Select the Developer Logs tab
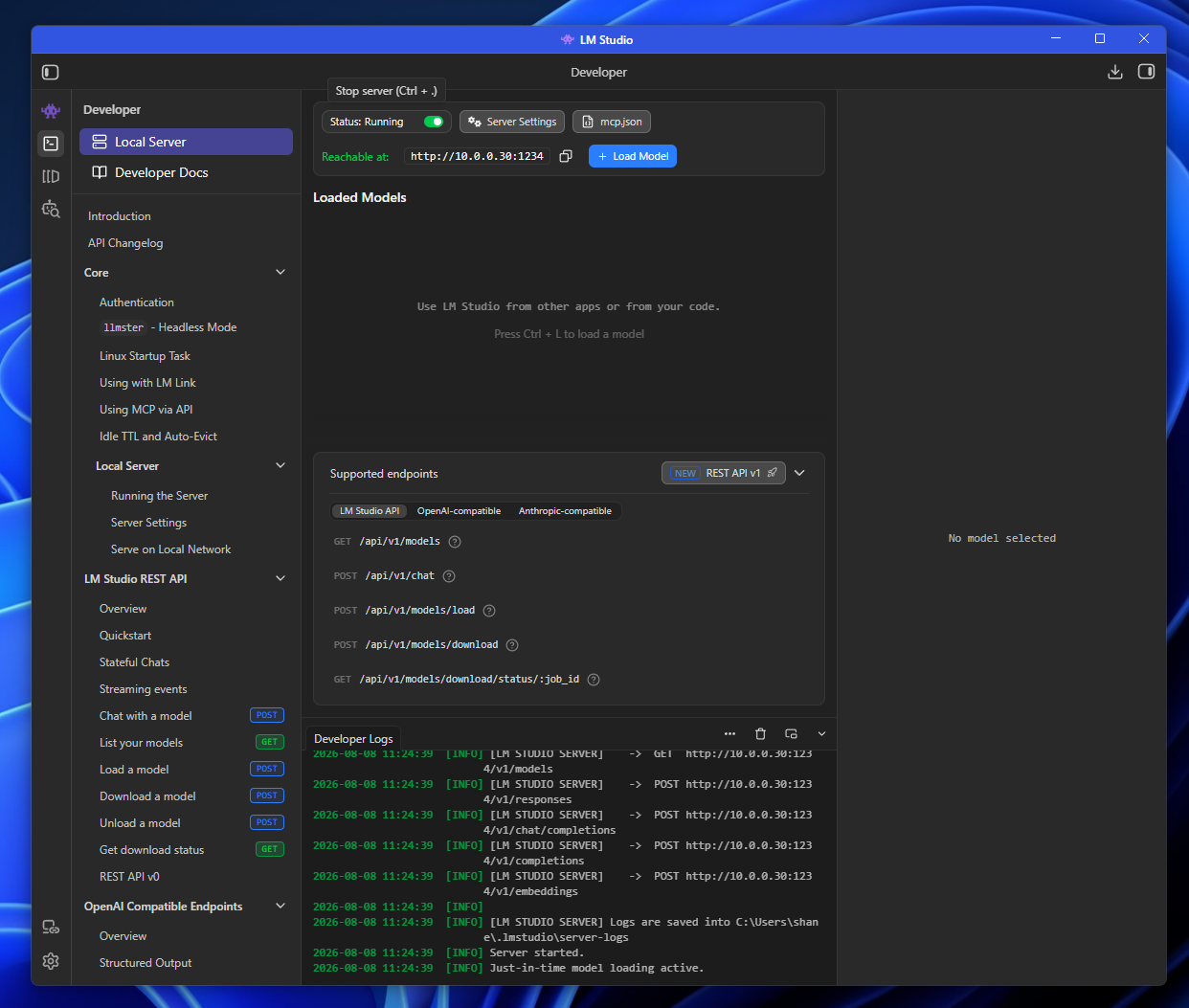Screen dimensions: 1189x1008 point(353,739)
